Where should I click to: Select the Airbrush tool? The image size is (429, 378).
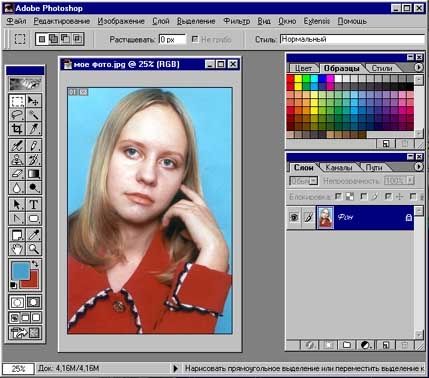17,146
